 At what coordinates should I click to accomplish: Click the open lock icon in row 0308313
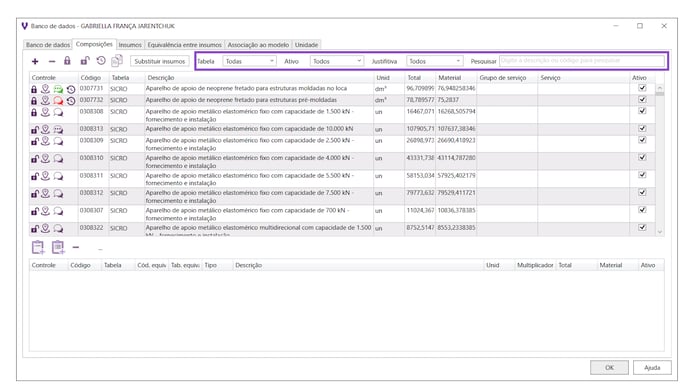(35, 129)
